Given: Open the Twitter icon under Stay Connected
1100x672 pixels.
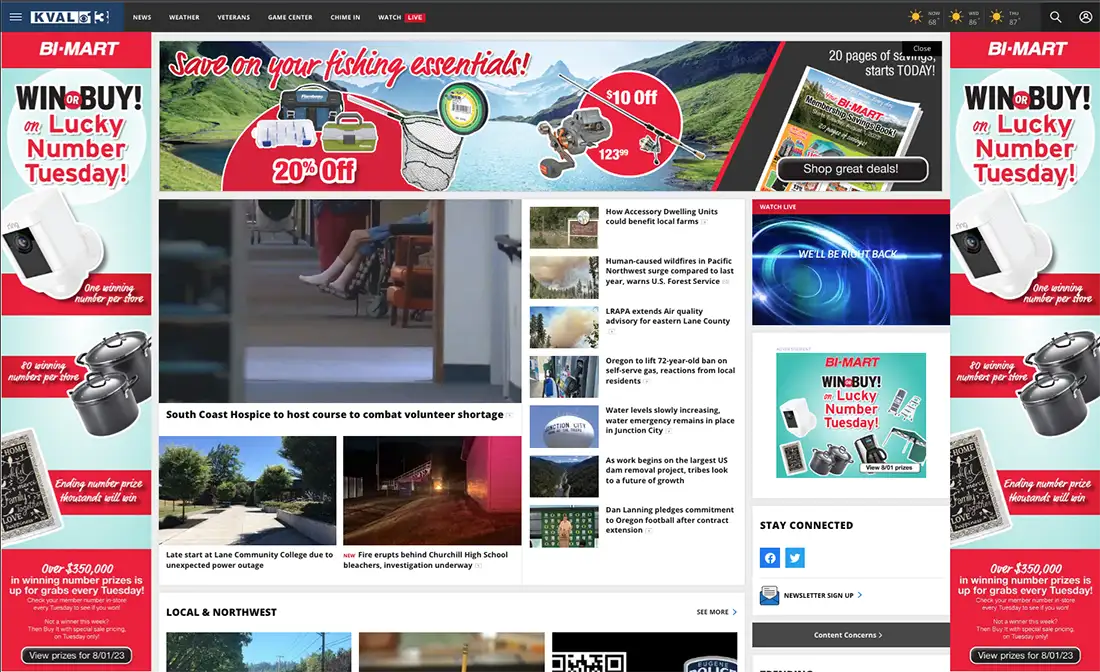Looking at the screenshot, I should pos(795,558).
